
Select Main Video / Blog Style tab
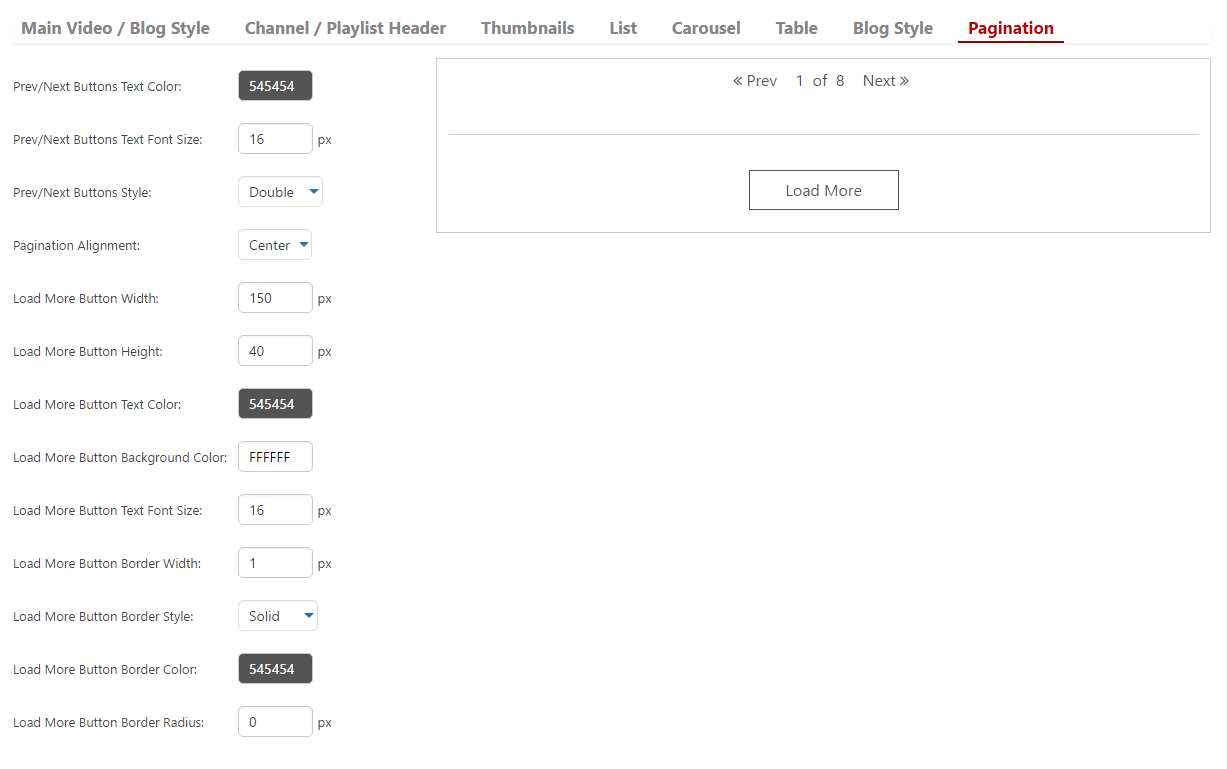tap(115, 28)
